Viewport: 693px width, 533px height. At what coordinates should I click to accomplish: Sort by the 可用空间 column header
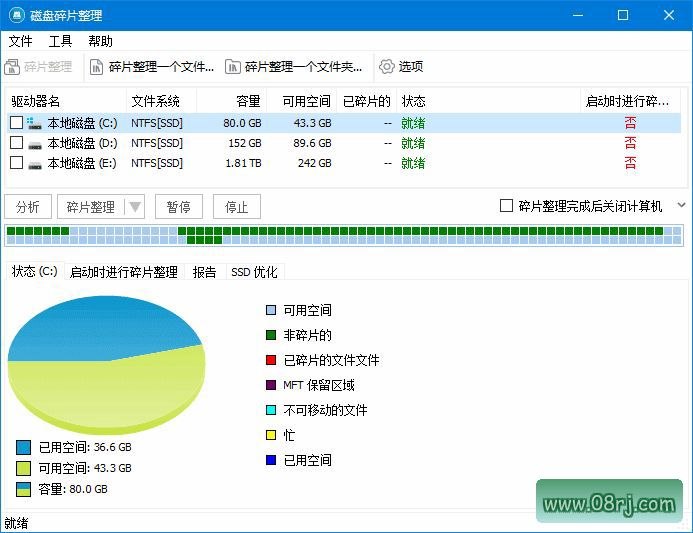coord(301,101)
